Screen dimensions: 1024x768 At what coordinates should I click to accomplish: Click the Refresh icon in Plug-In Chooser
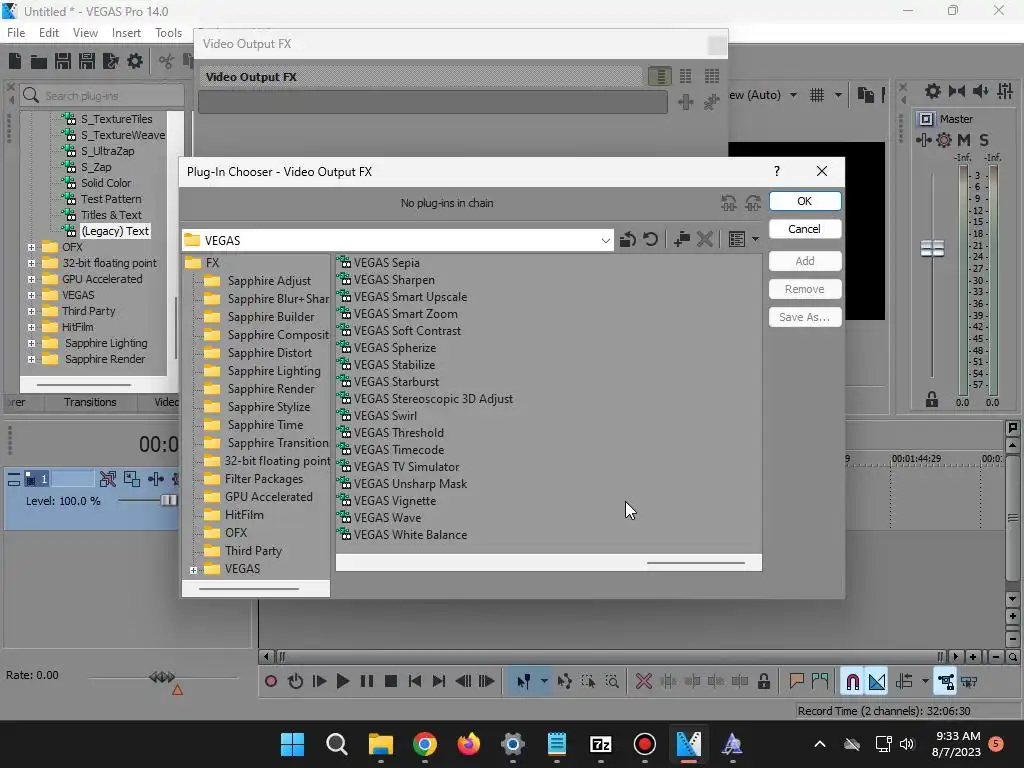tap(650, 240)
